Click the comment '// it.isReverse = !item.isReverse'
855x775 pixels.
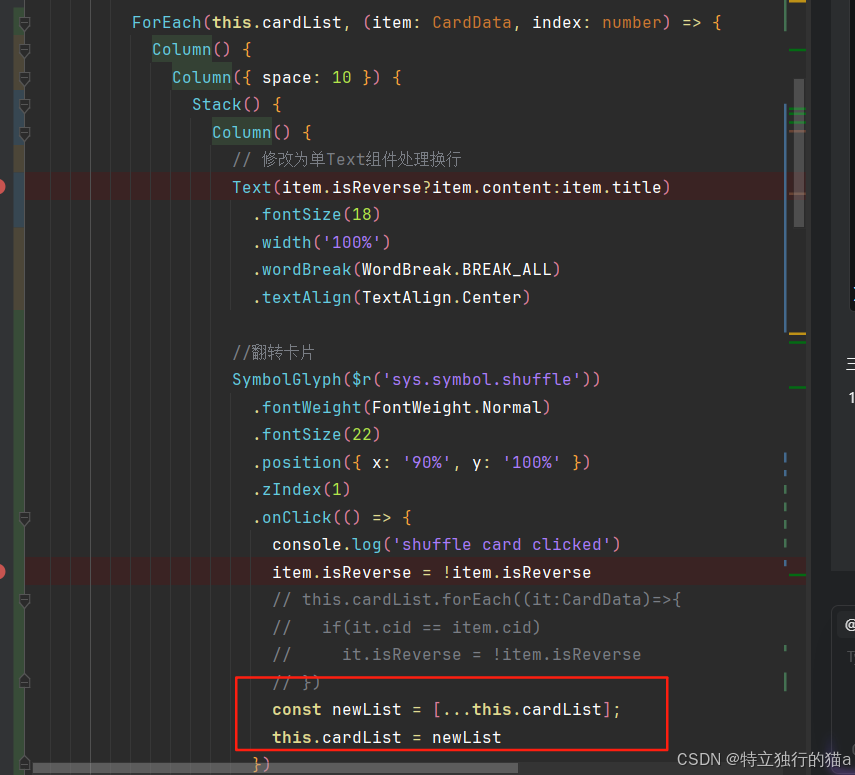coord(457,655)
